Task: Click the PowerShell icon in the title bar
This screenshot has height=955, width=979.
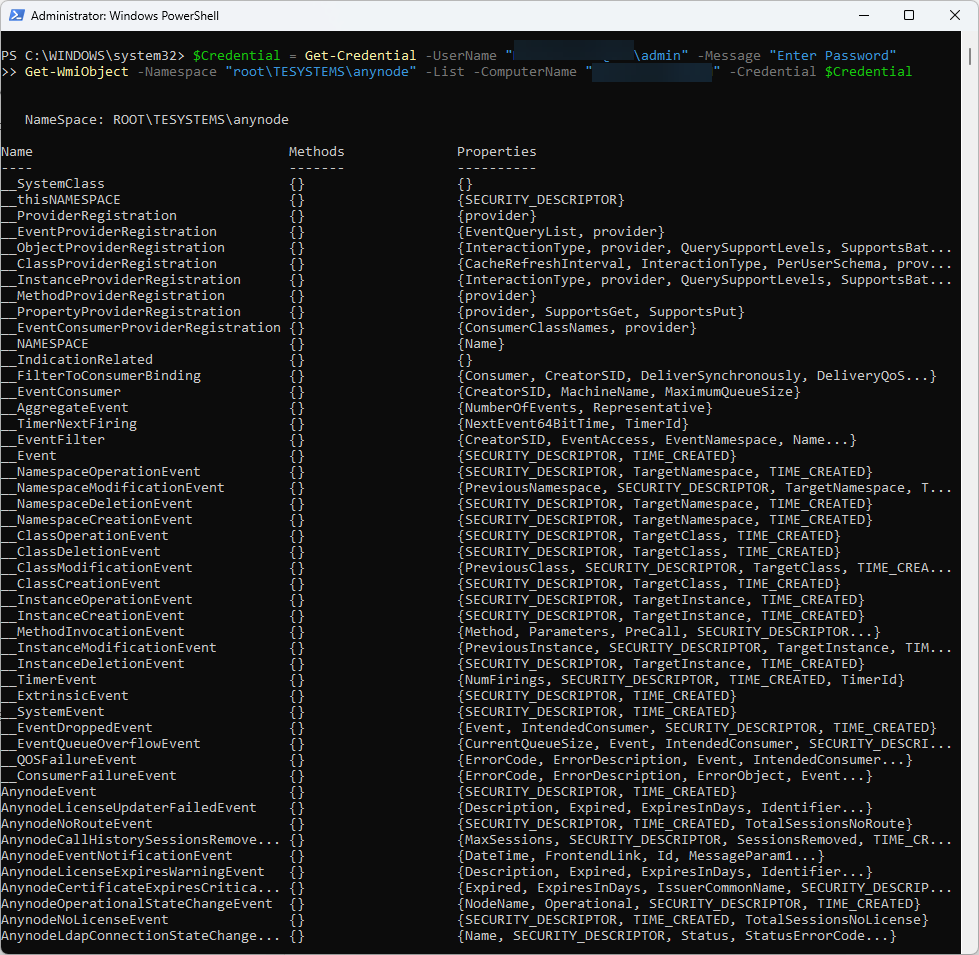Action: click(18, 15)
